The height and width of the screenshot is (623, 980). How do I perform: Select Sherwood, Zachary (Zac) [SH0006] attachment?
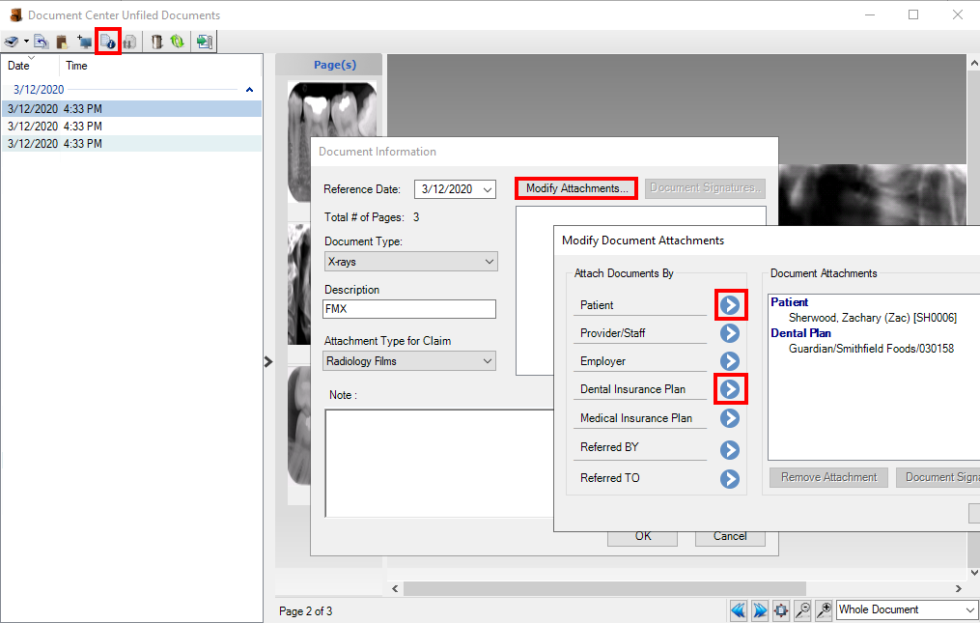[872, 317]
